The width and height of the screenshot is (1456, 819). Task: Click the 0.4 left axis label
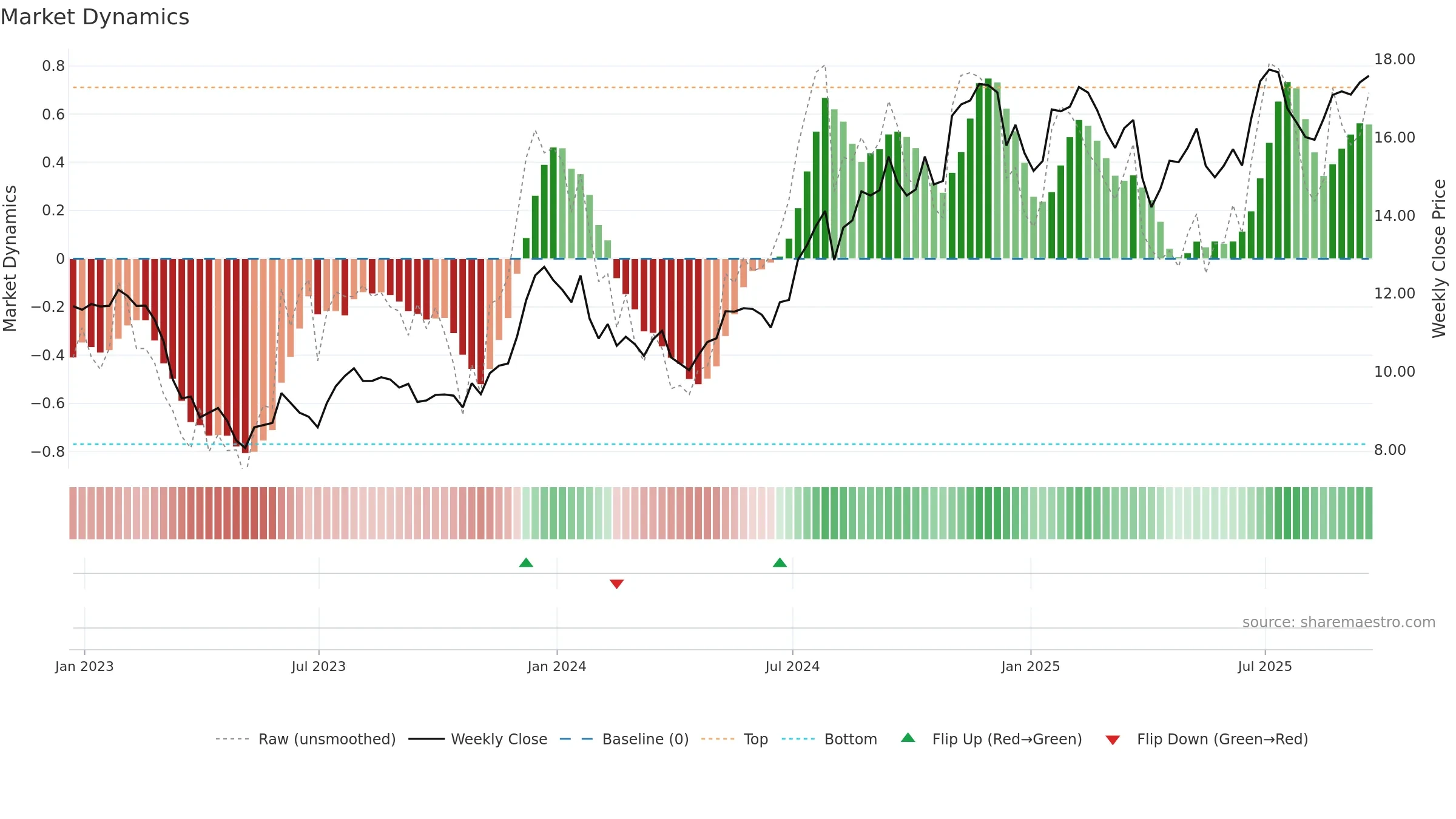pos(53,163)
